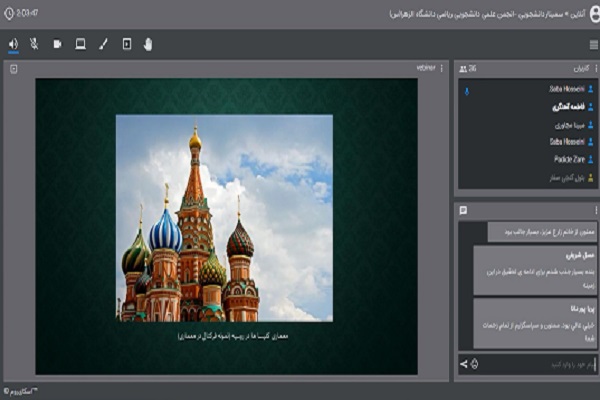Image resolution: width=600 pixels, height=400 pixels.
Task: Open the user profile avatar
Action: pyautogui.click(x=595, y=14)
